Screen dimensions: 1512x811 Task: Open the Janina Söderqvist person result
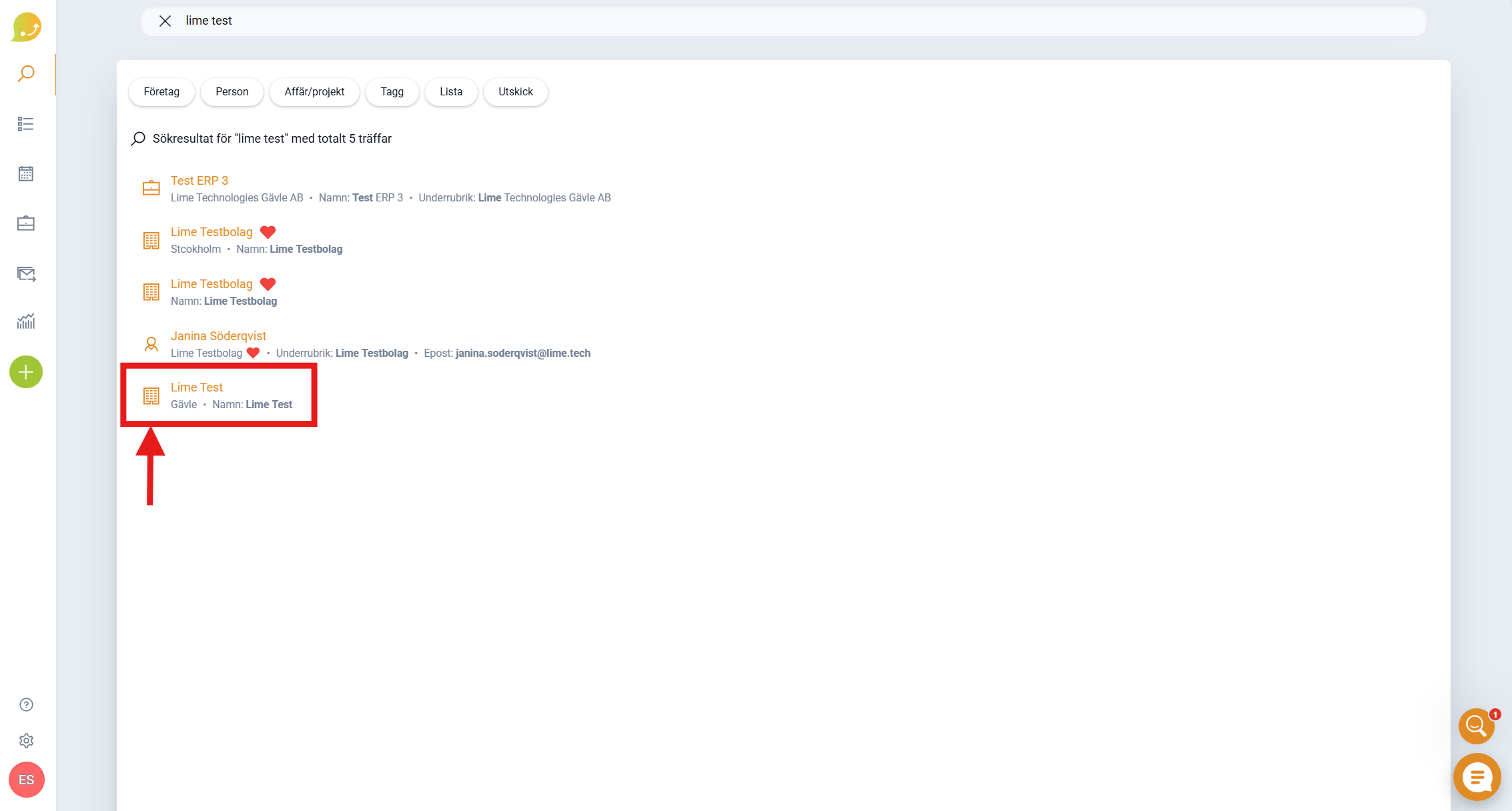[218, 336]
